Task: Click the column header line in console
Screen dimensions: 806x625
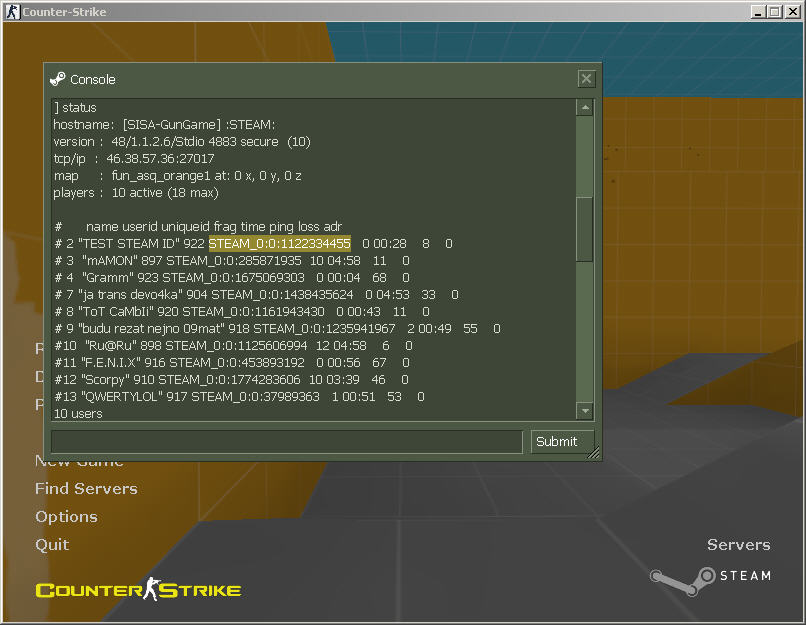Action: tap(198, 227)
